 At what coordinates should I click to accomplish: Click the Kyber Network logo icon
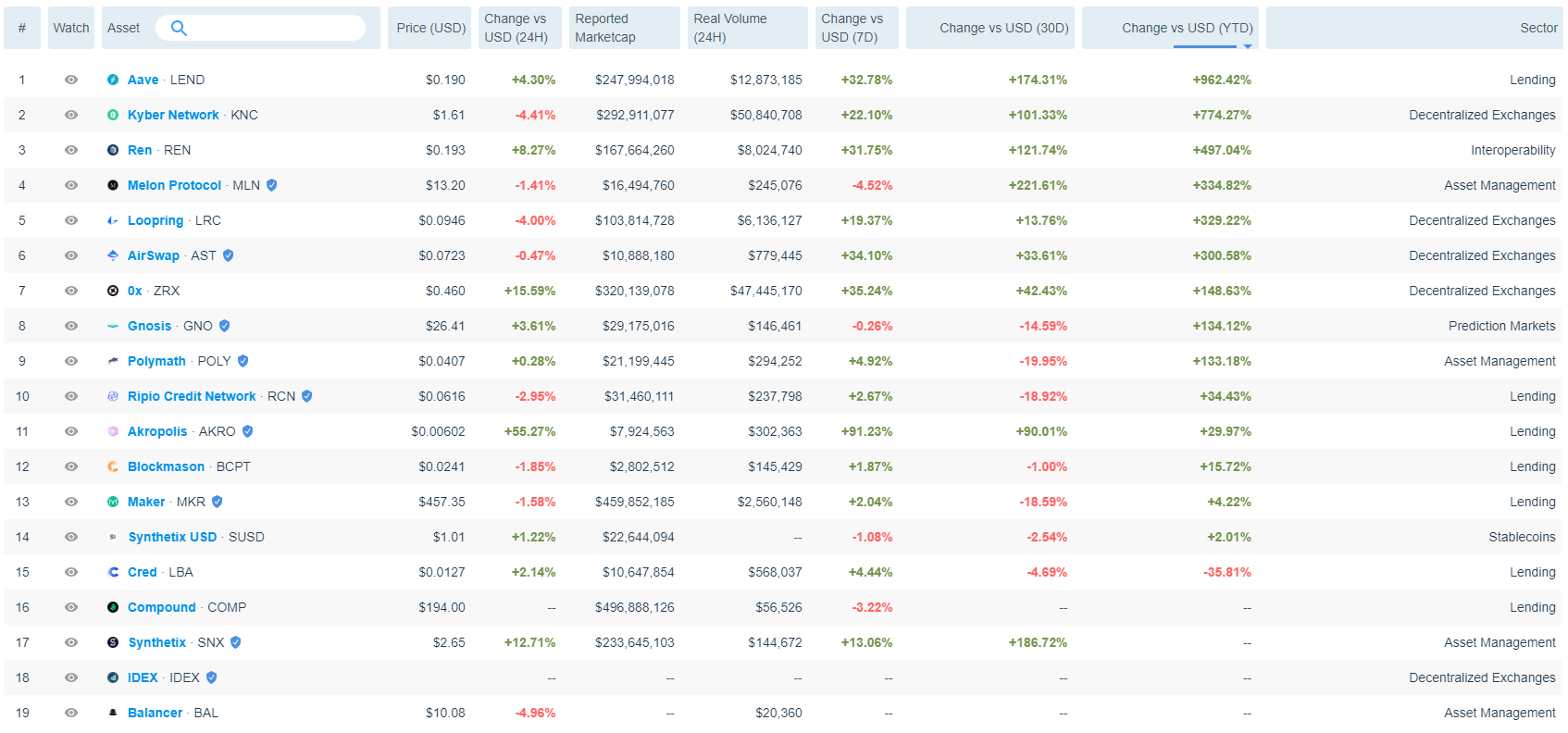click(x=113, y=115)
